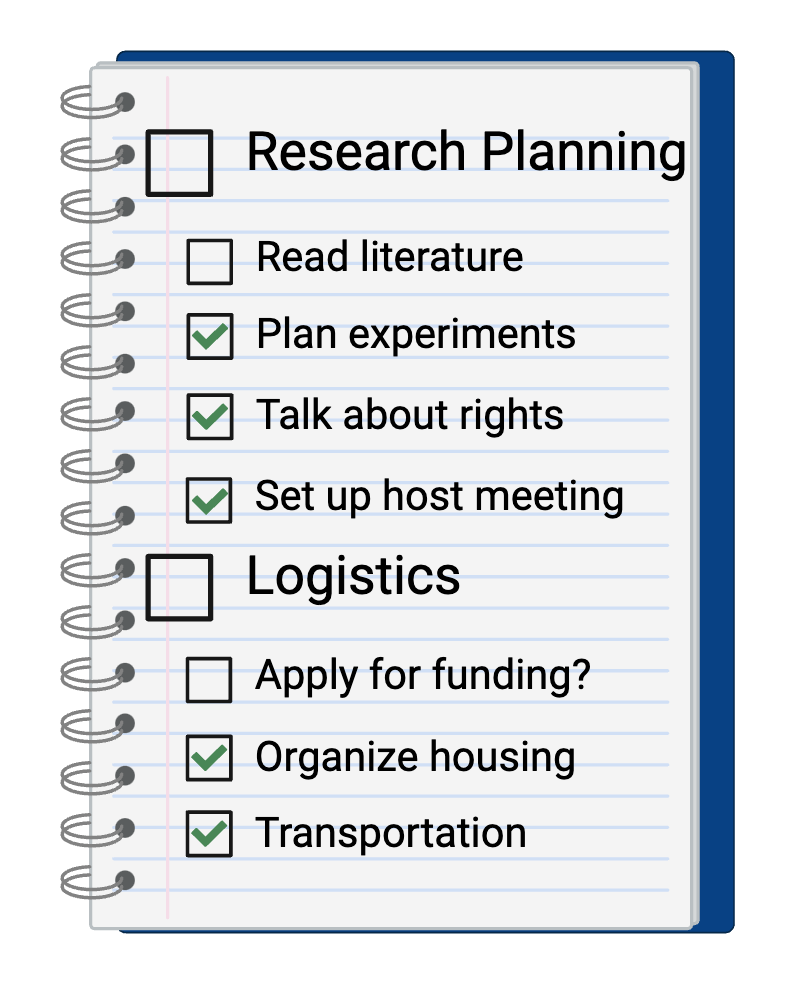
Task: Select the Read literature text label
Action: [389, 257]
